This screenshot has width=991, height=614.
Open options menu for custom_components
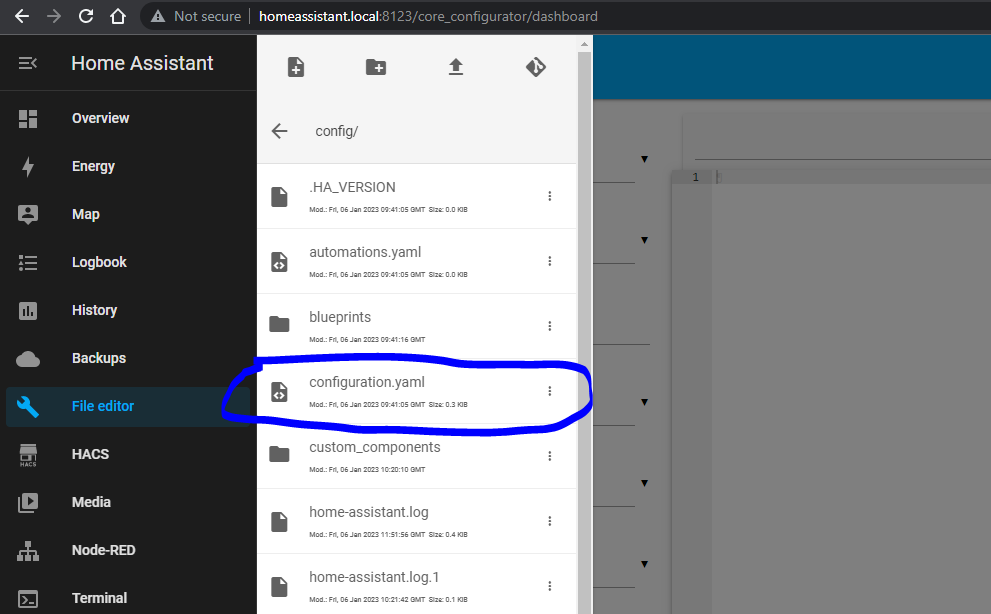pos(550,456)
